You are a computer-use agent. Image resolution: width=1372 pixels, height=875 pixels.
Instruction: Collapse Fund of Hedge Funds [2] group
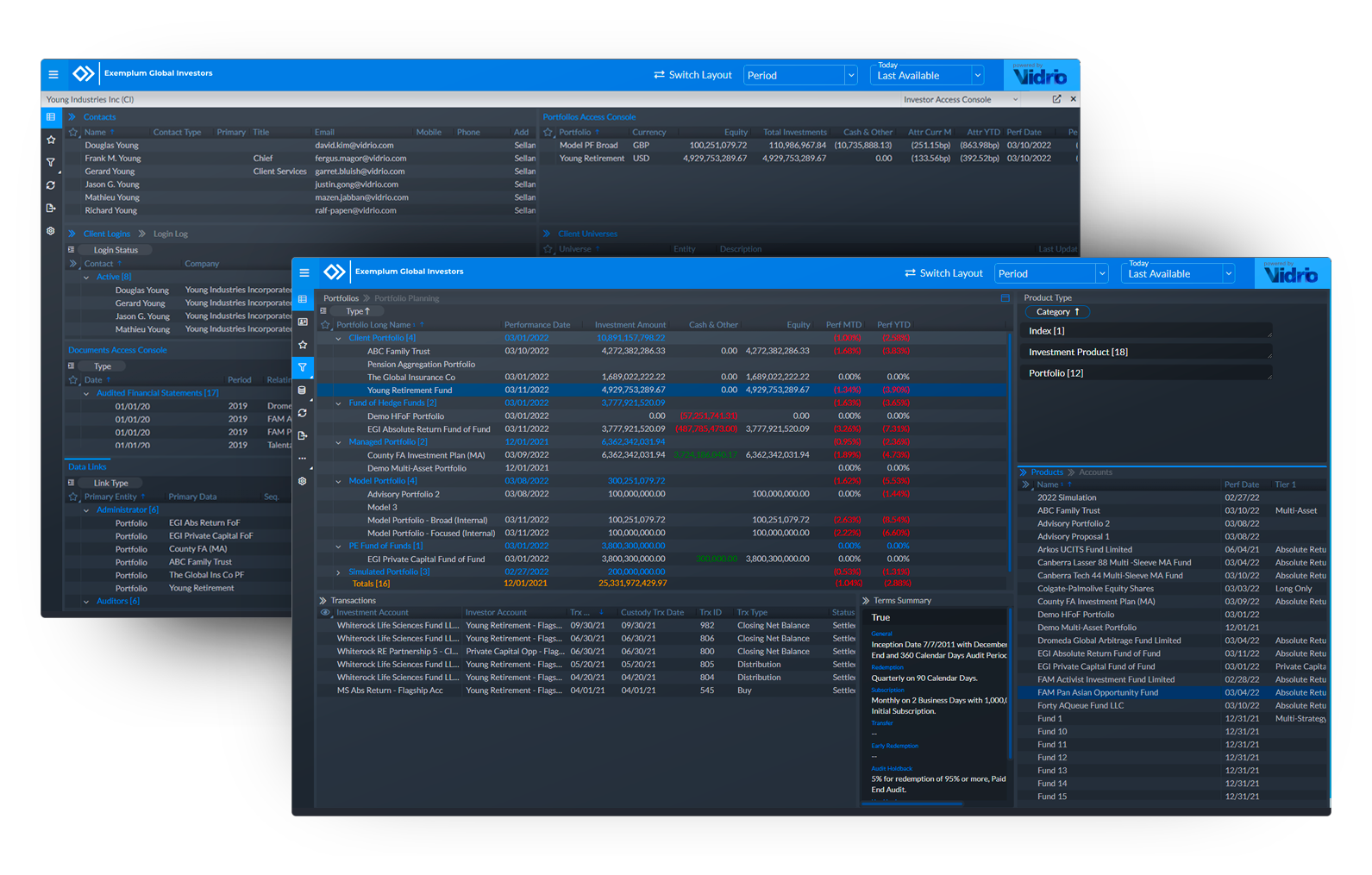pyautogui.click(x=338, y=403)
